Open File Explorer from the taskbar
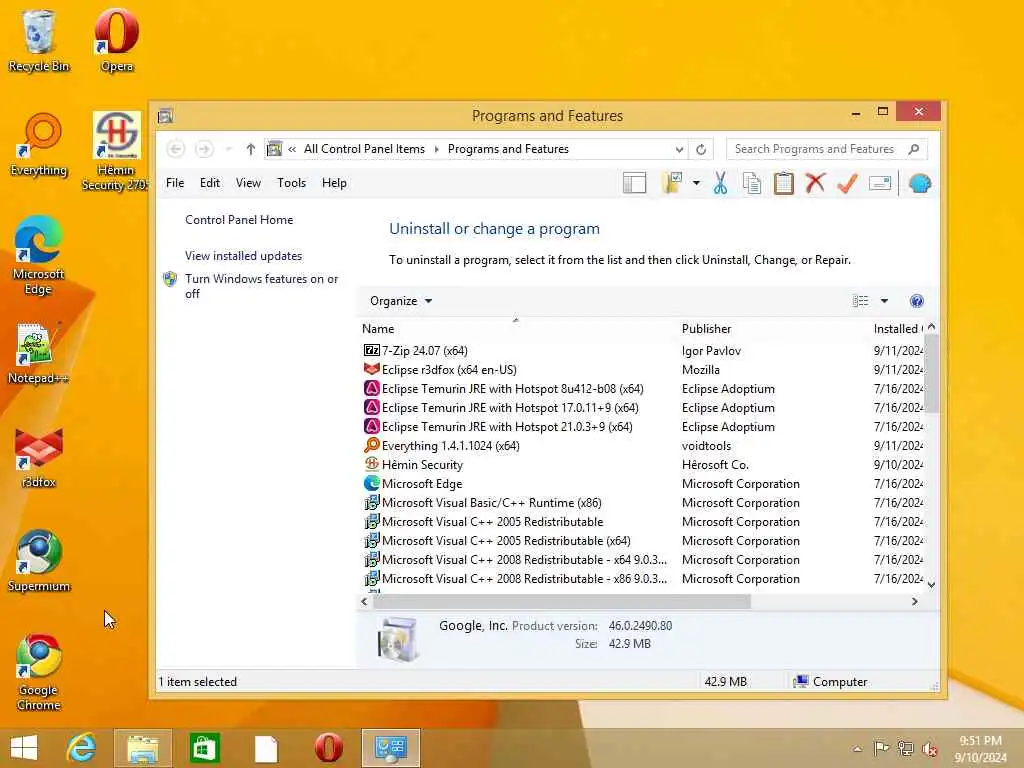The image size is (1024, 768). (x=143, y=748)
